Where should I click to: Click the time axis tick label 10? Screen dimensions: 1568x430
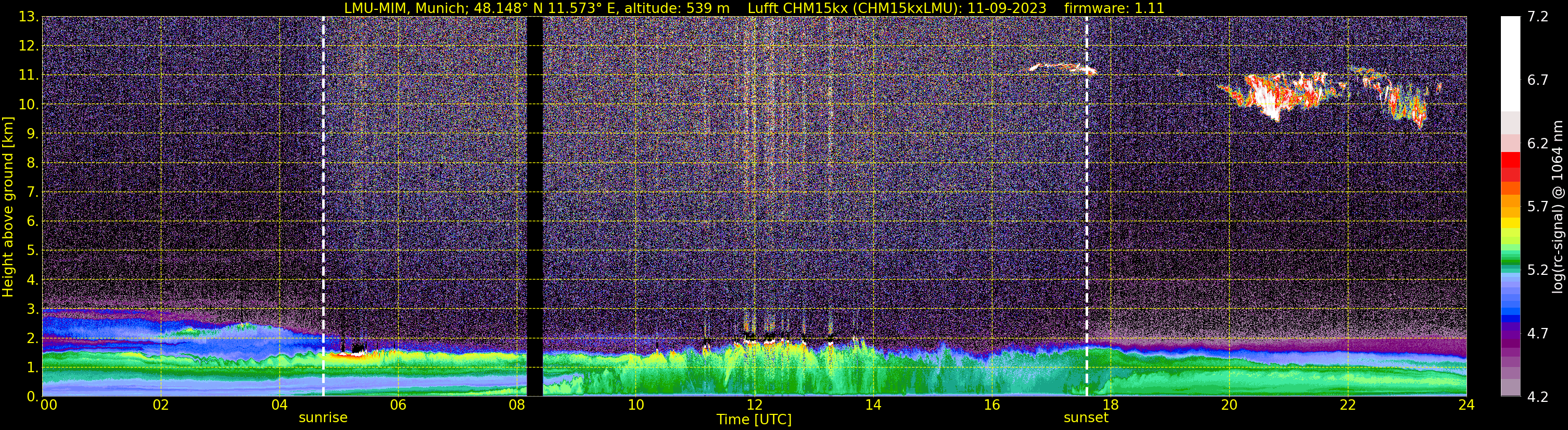(x=635, y=405)
